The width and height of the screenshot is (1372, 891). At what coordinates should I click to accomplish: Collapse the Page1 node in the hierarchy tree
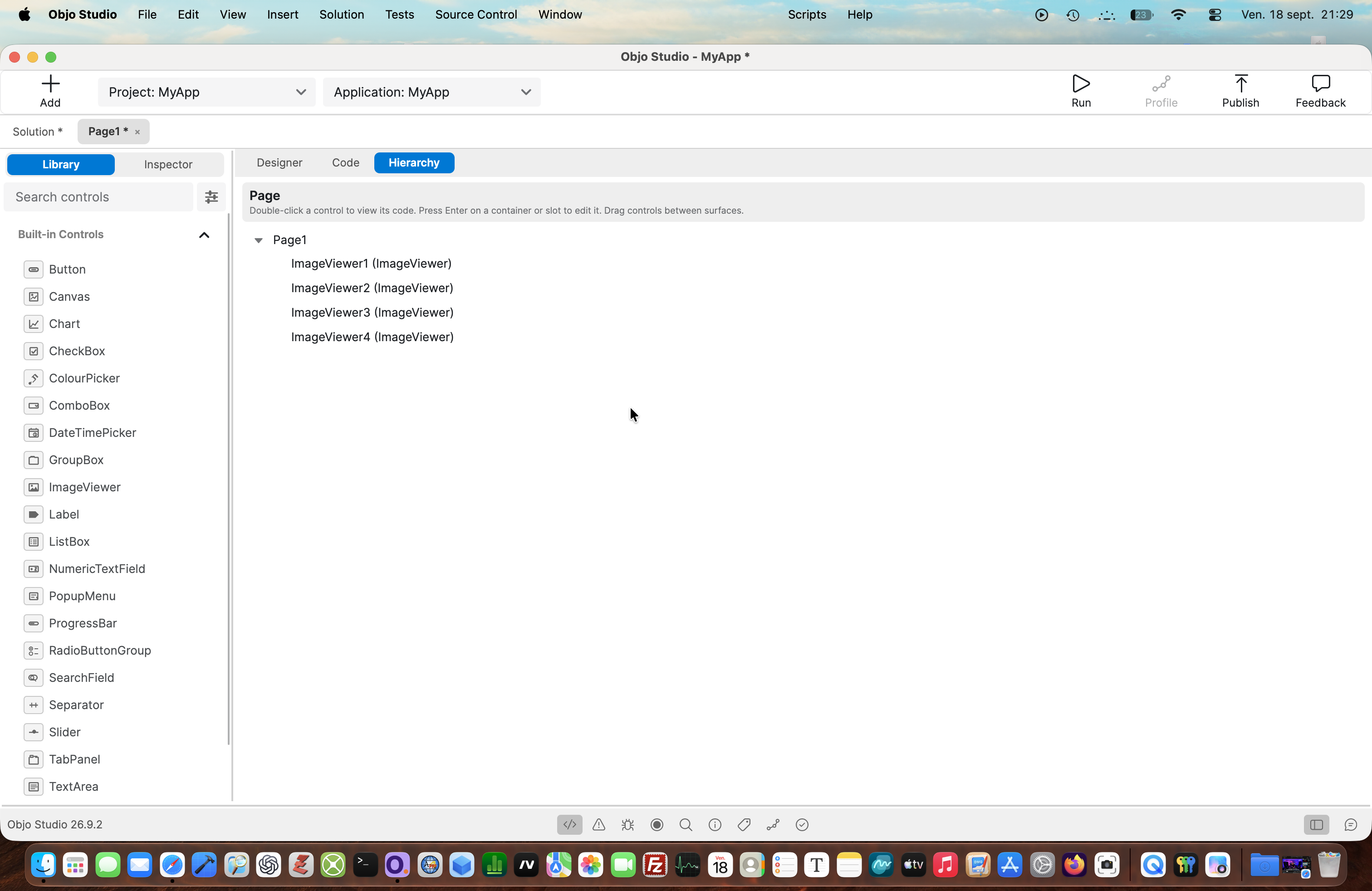point(258,240)
